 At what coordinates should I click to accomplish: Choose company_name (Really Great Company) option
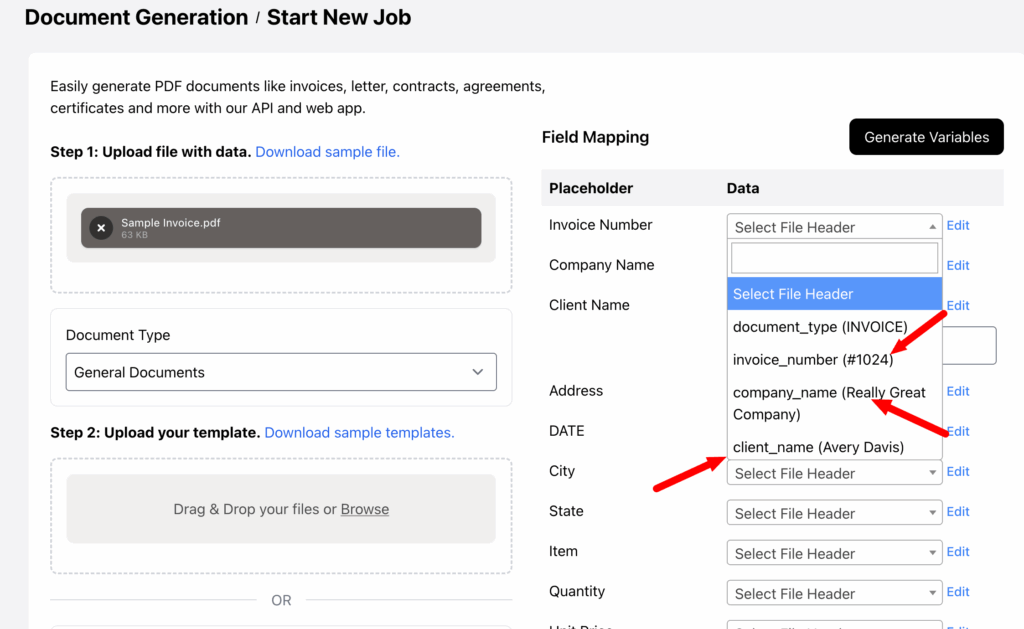point(829,403)
